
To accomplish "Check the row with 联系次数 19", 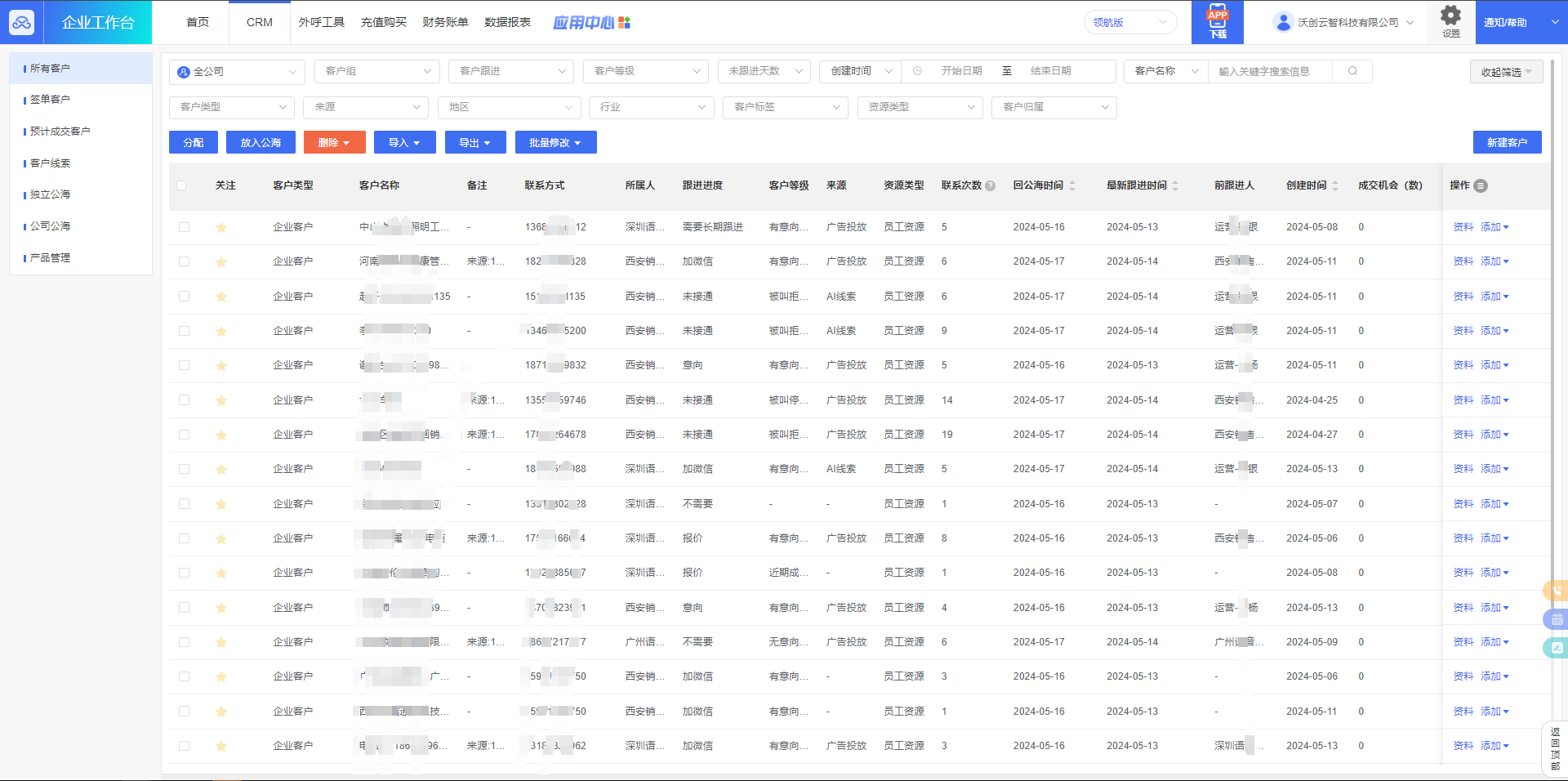I will point(184,435).
